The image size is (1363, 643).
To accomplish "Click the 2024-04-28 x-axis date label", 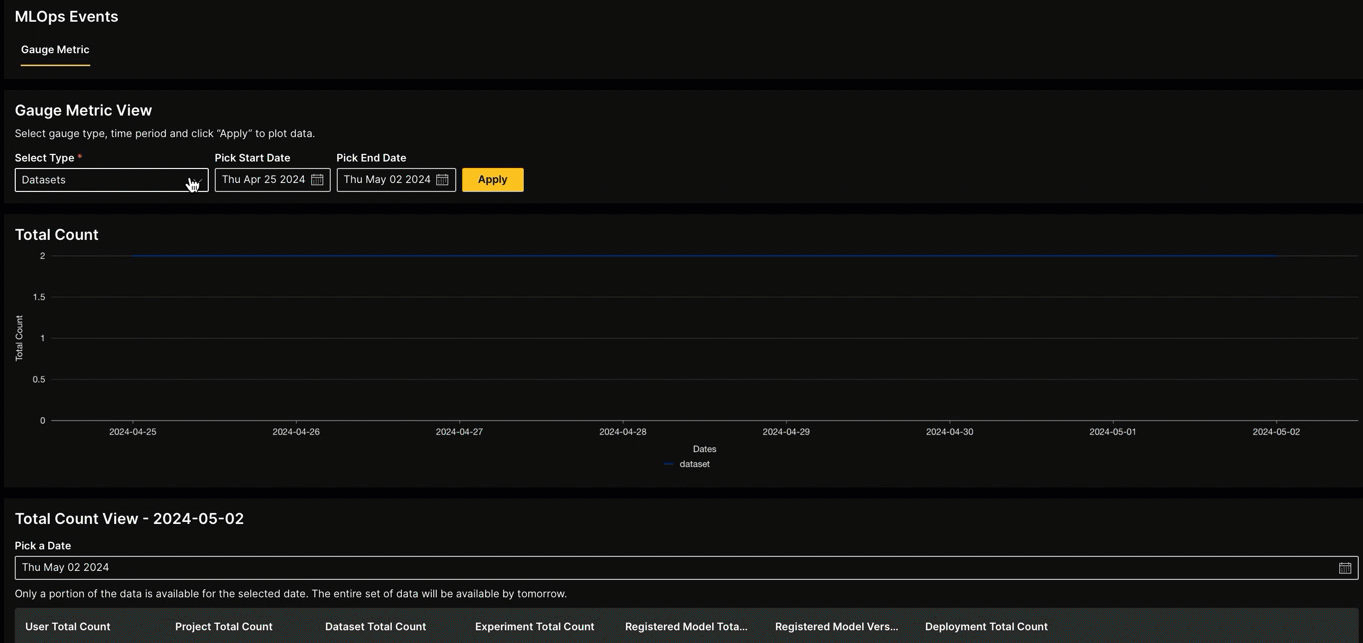I will [x=622, y=432].
